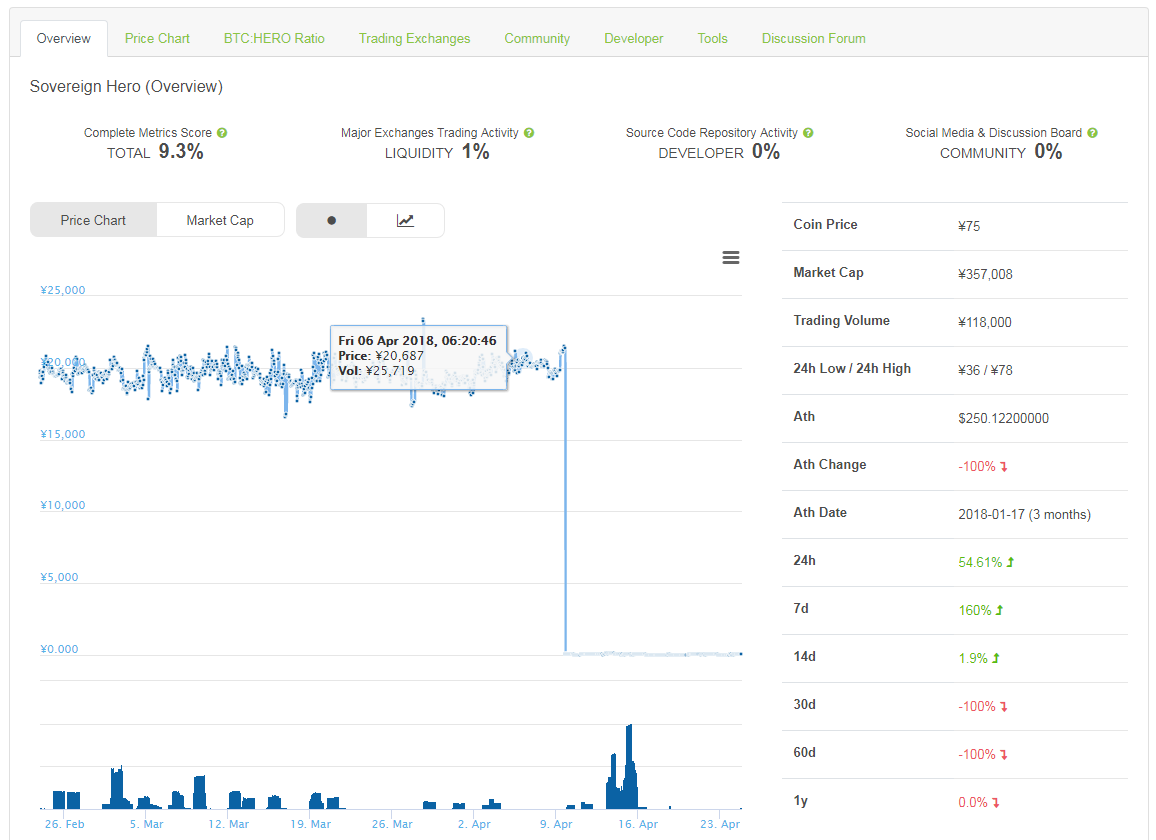The width and height of the screenshot is (1156, 840).
Task: Open the chart hamburger context menu
Action: pyautogui.click(x=731, y=258)
